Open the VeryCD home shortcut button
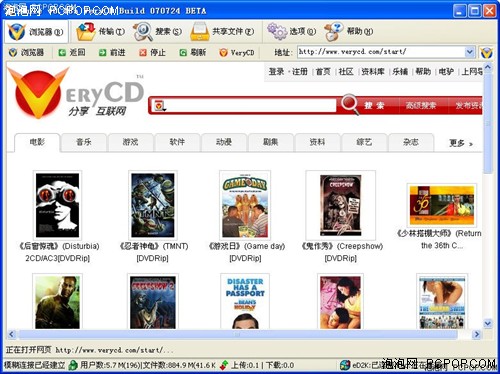500x374 pixels. [237, 52]
